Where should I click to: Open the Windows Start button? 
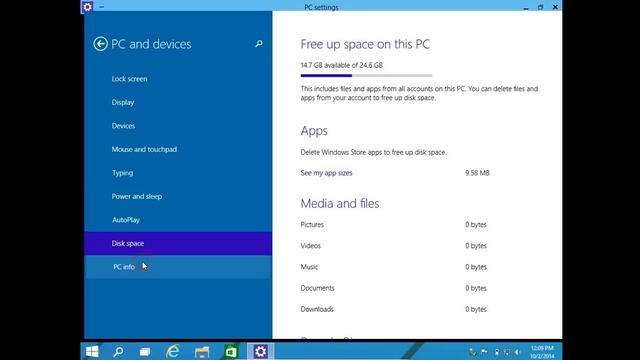pos(92,351)
